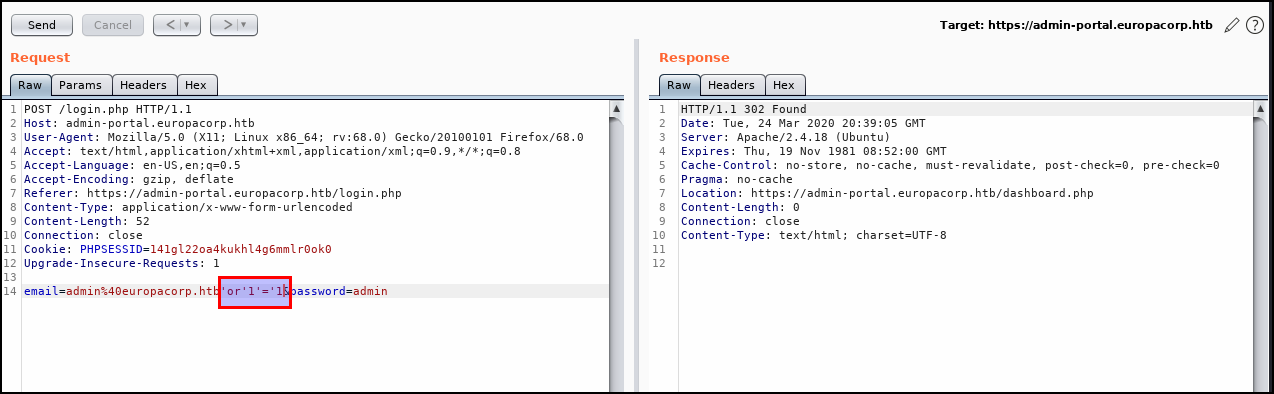Click the request 'Connection: close' line

(83, 235)
